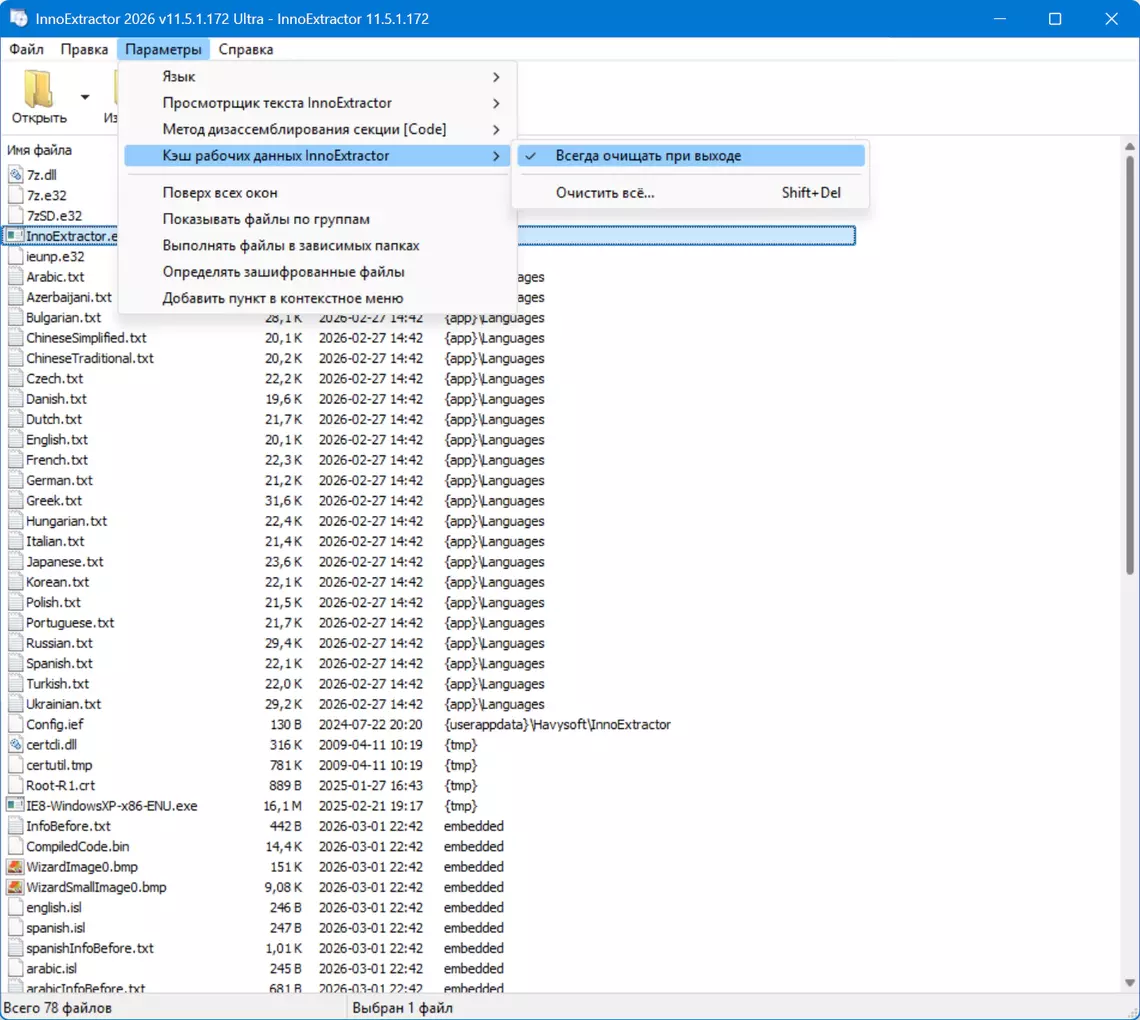This screenshot has width=1140, height=1020.
Task: Select the Russian.txt file row
Action: (59, 643)
